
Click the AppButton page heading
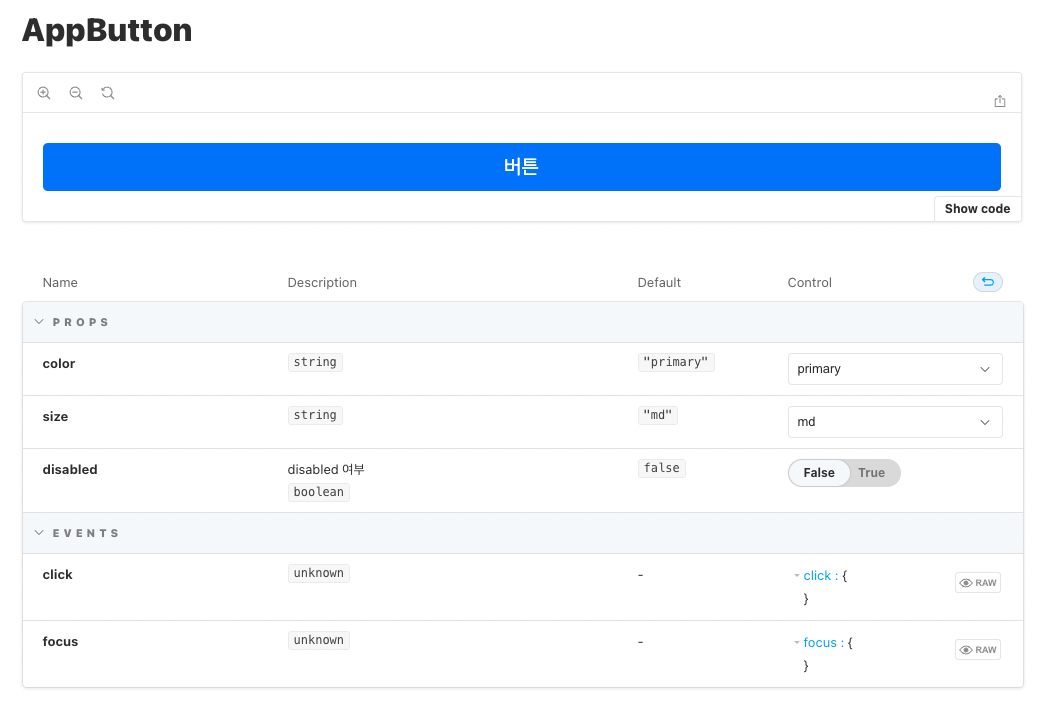click(x=107, y=31)
